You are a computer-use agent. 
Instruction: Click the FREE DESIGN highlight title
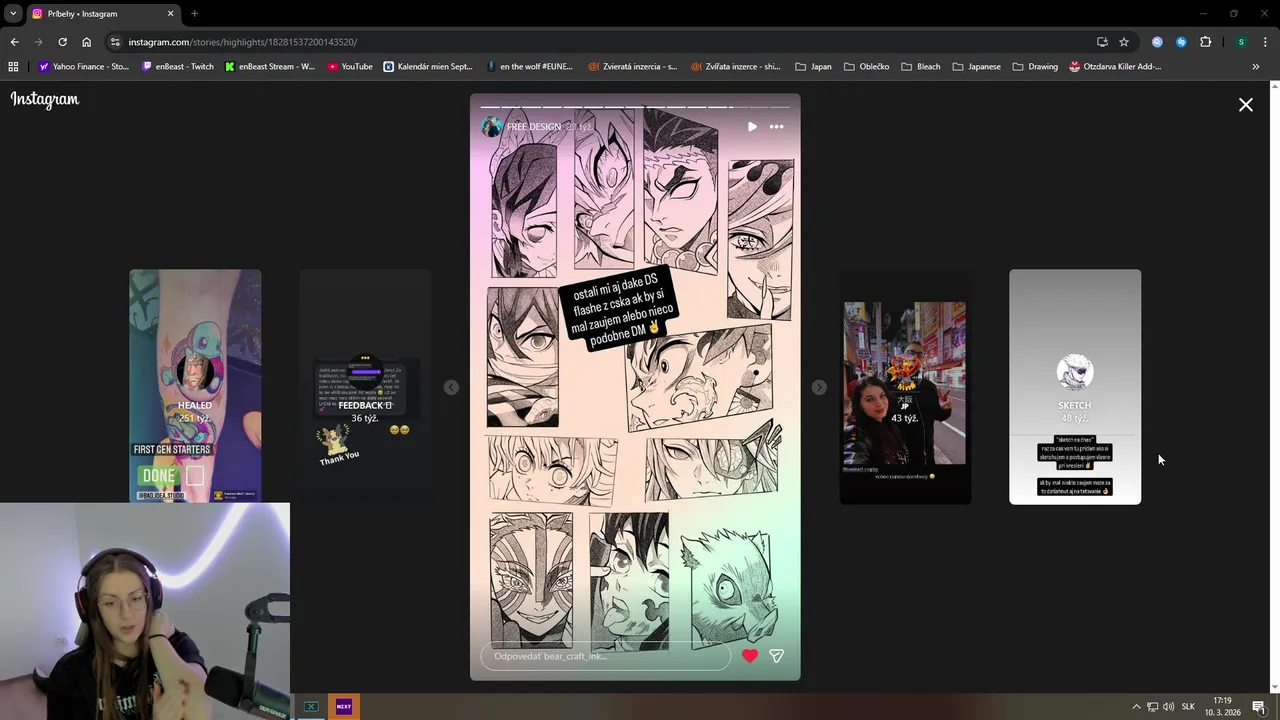534,127
